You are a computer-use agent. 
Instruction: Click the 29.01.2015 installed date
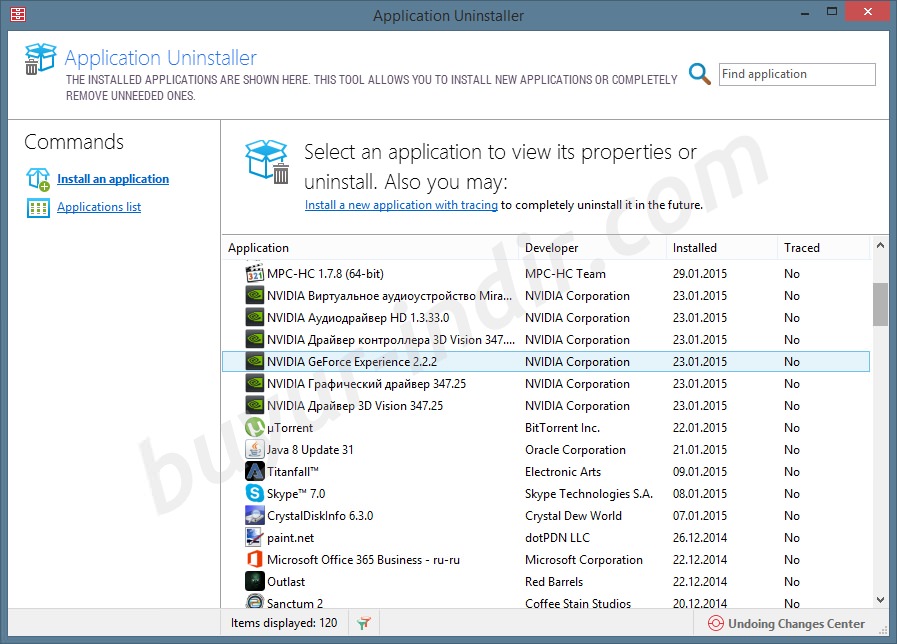[x=700, y=274]
